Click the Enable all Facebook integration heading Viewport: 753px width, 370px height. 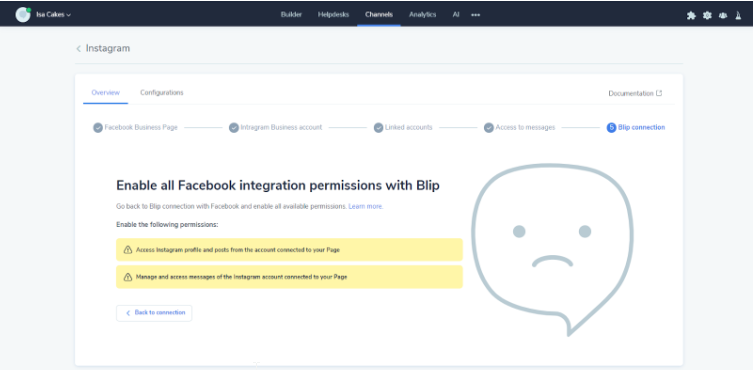coord(278,185)
